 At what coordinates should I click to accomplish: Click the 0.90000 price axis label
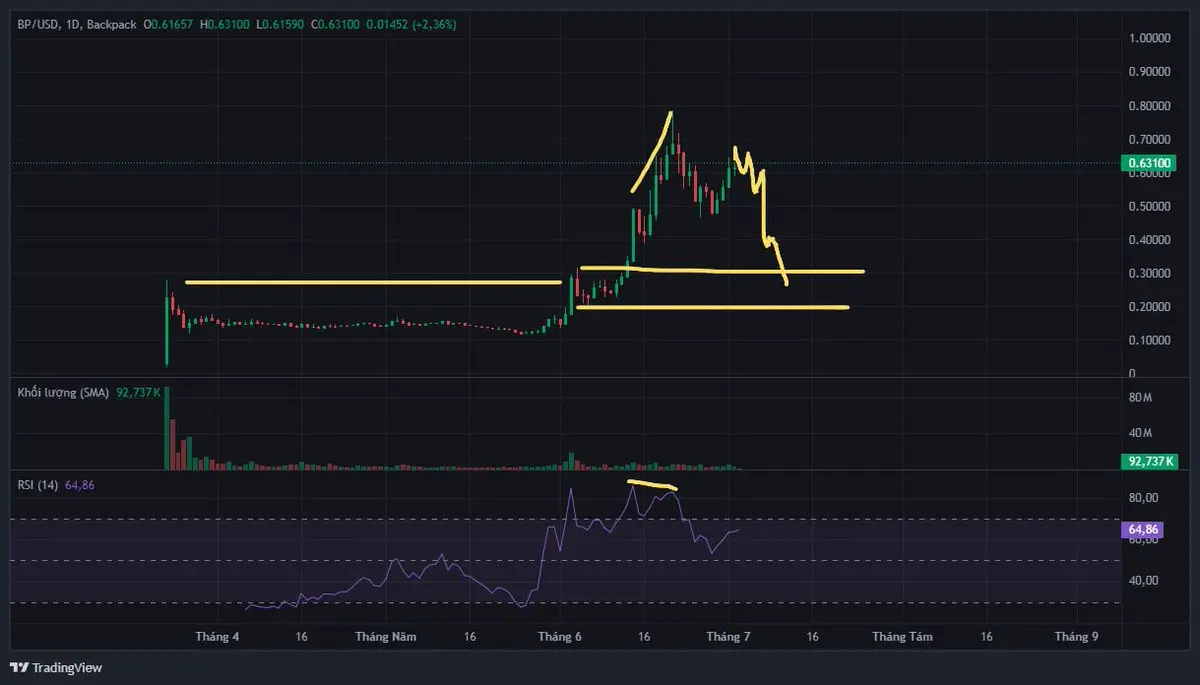click(1152, 72)
